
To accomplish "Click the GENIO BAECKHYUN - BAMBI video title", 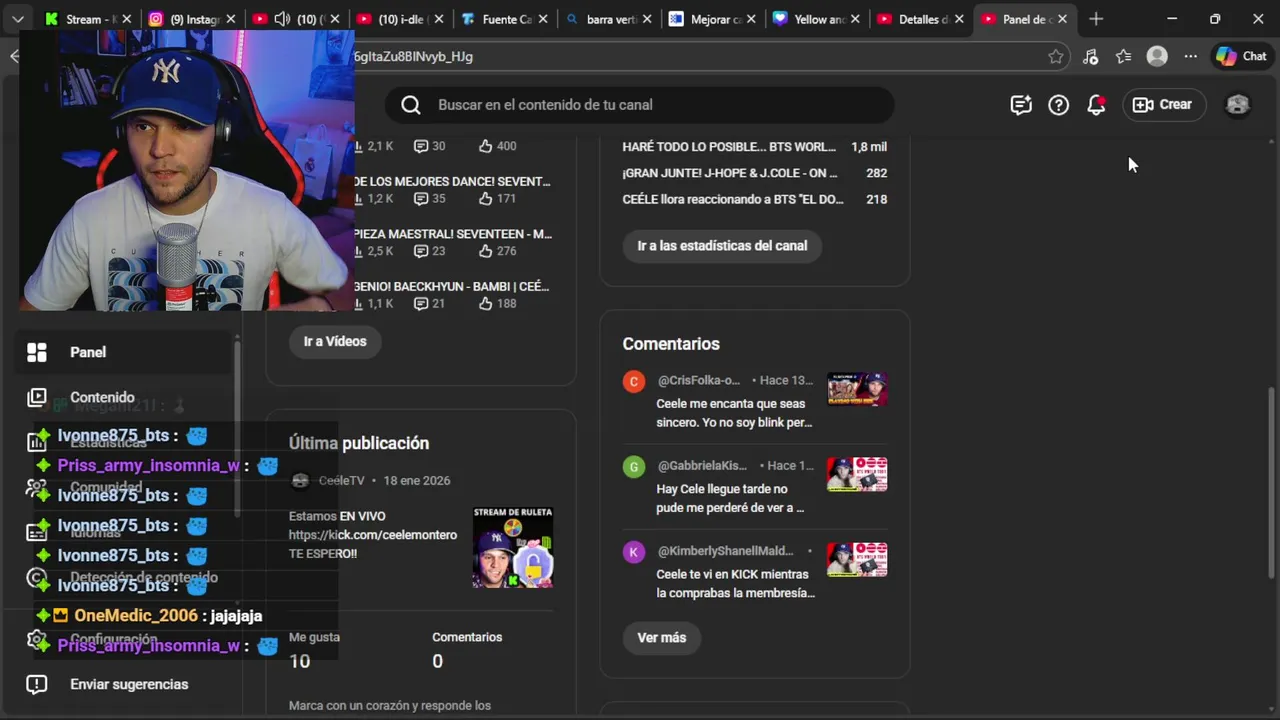I will (451, 287).
